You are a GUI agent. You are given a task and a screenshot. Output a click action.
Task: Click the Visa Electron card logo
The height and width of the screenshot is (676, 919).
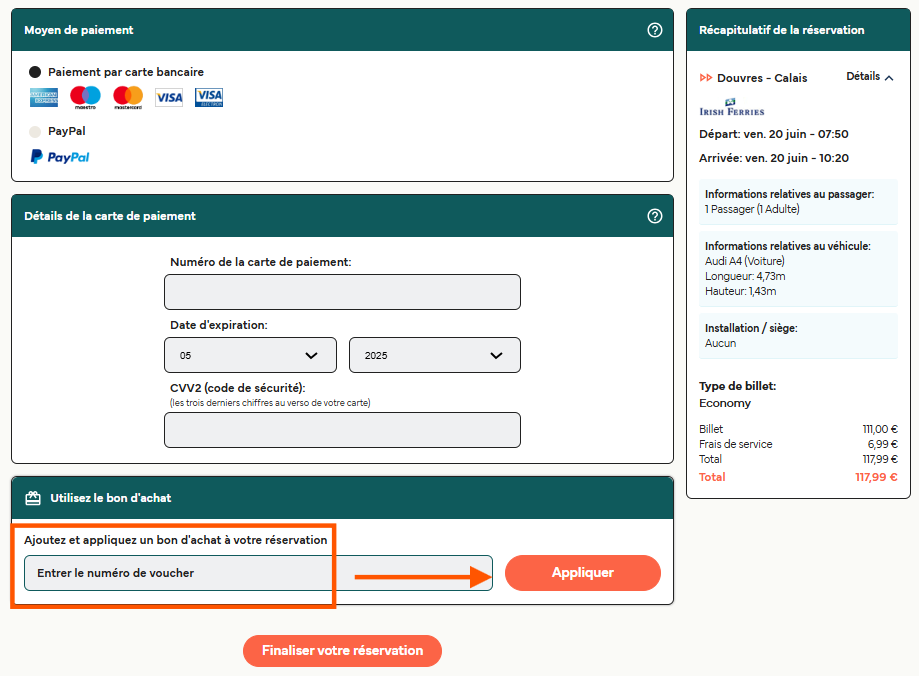pos(209,97)
